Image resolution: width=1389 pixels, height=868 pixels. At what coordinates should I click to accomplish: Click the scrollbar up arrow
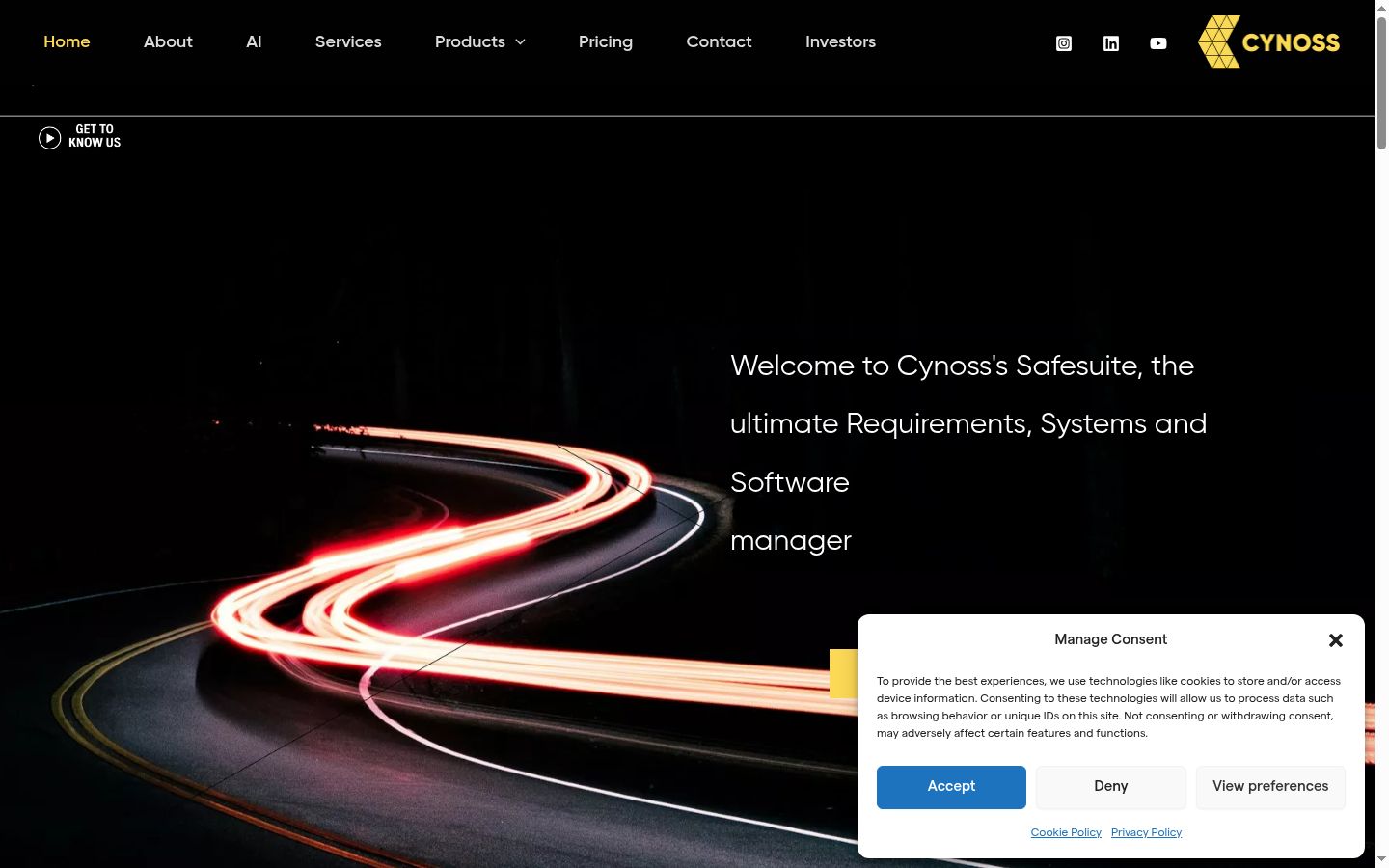click(x=1381, y=8)
